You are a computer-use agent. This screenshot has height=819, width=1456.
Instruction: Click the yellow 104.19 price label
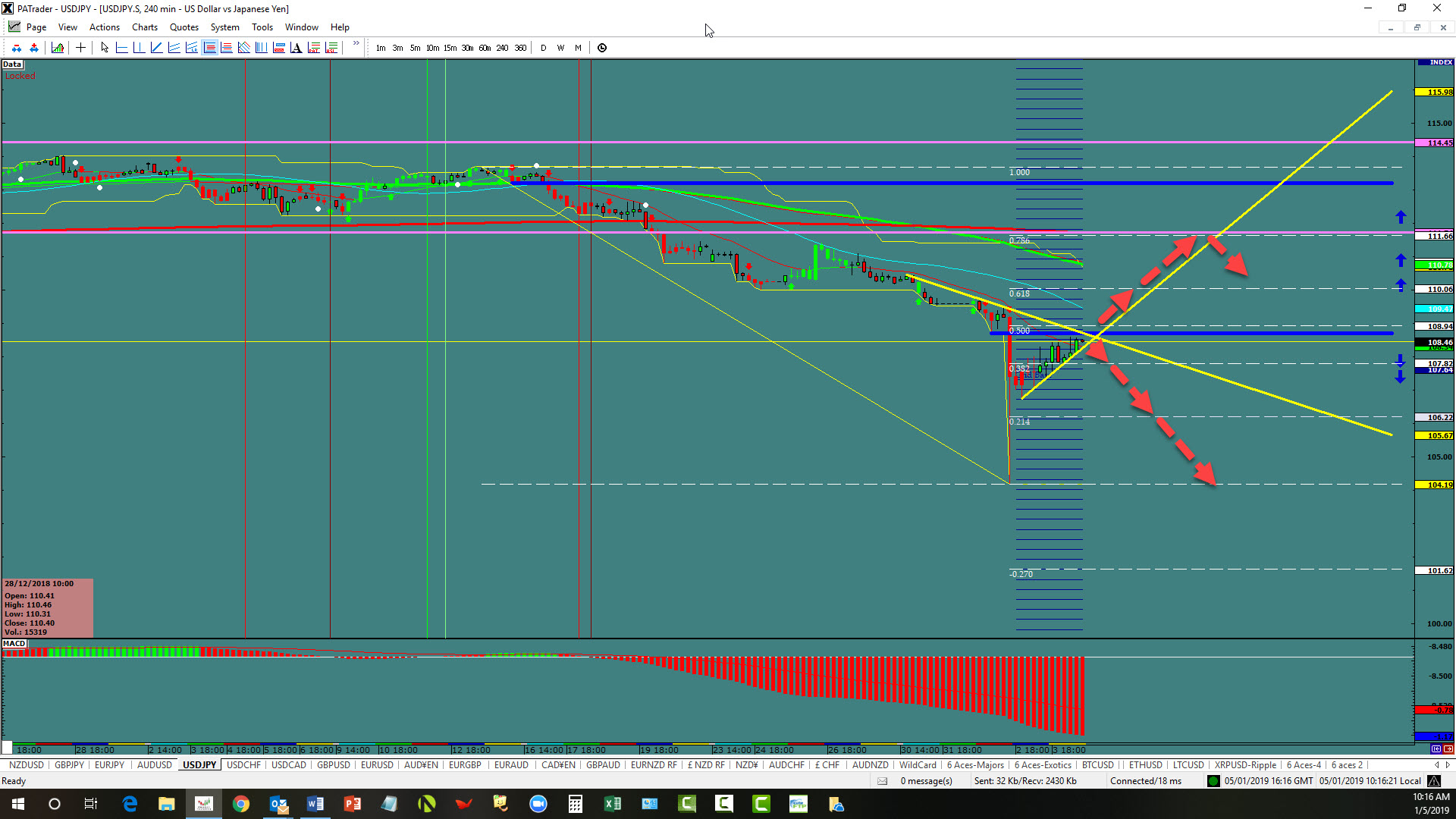1435,485
